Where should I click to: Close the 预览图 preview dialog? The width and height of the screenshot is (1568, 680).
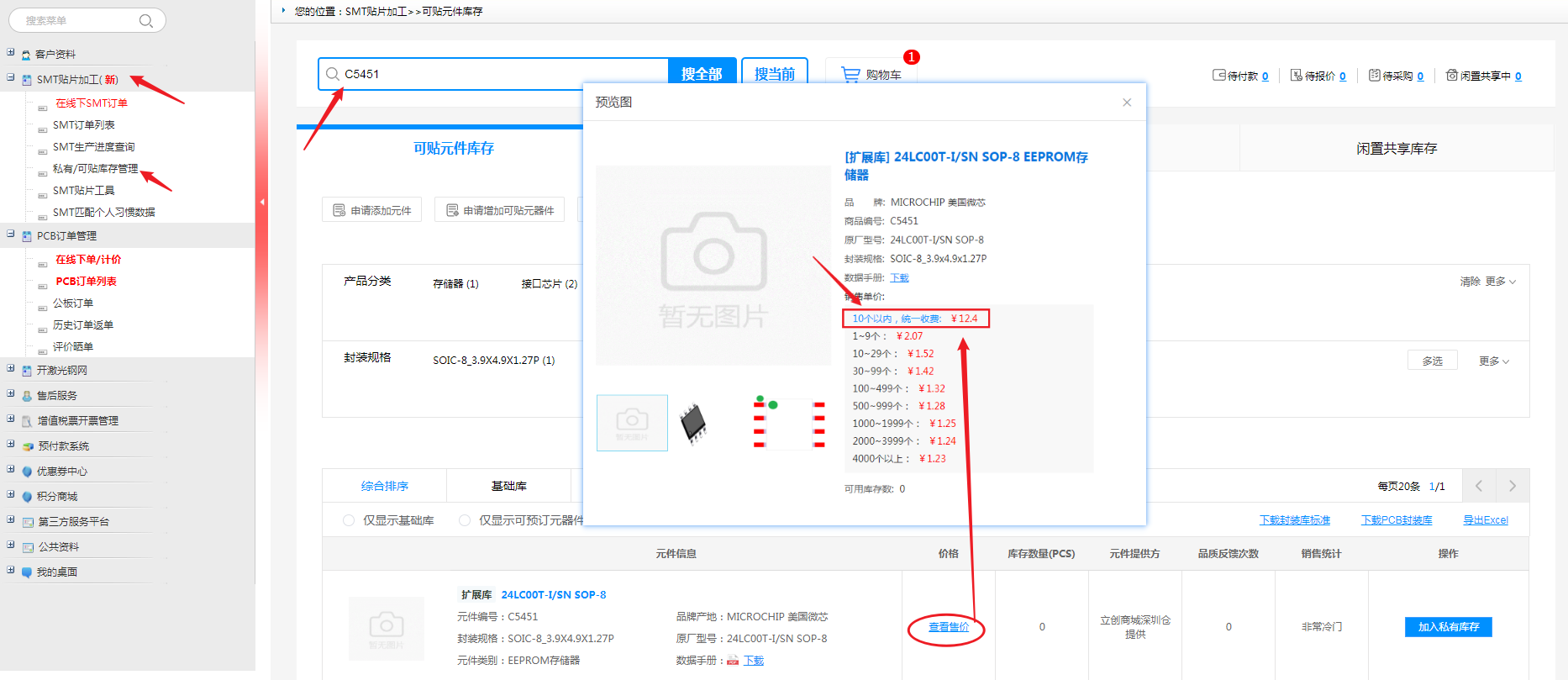point(1127,103)
